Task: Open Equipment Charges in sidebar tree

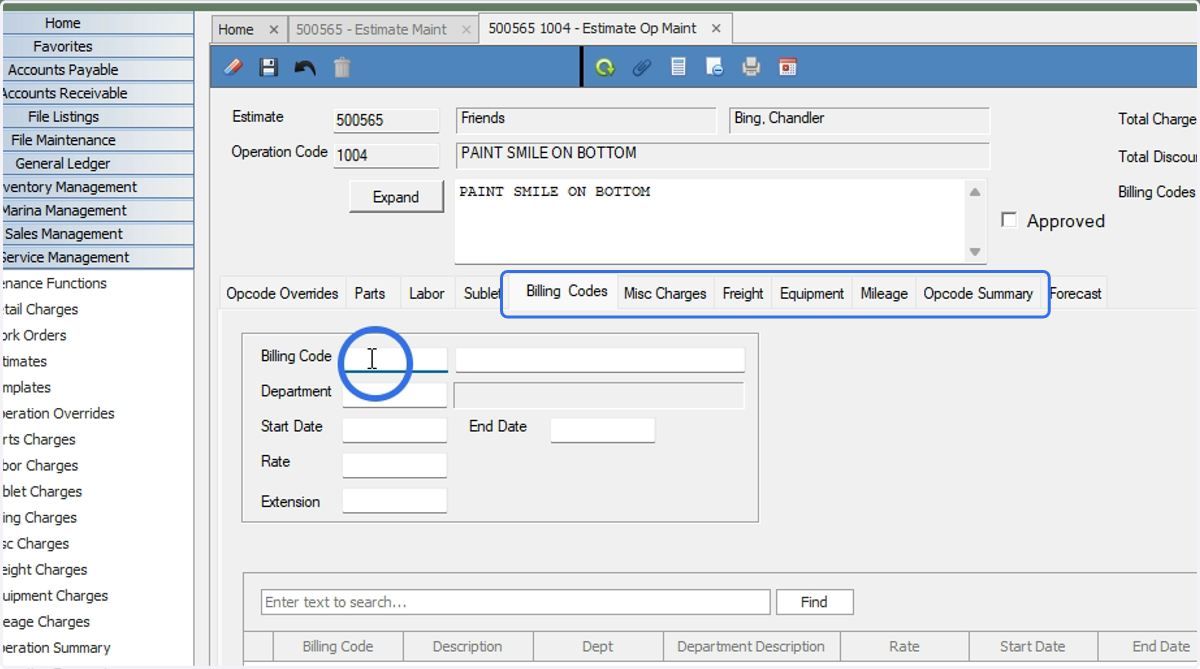Action: (x=54, y=595)
